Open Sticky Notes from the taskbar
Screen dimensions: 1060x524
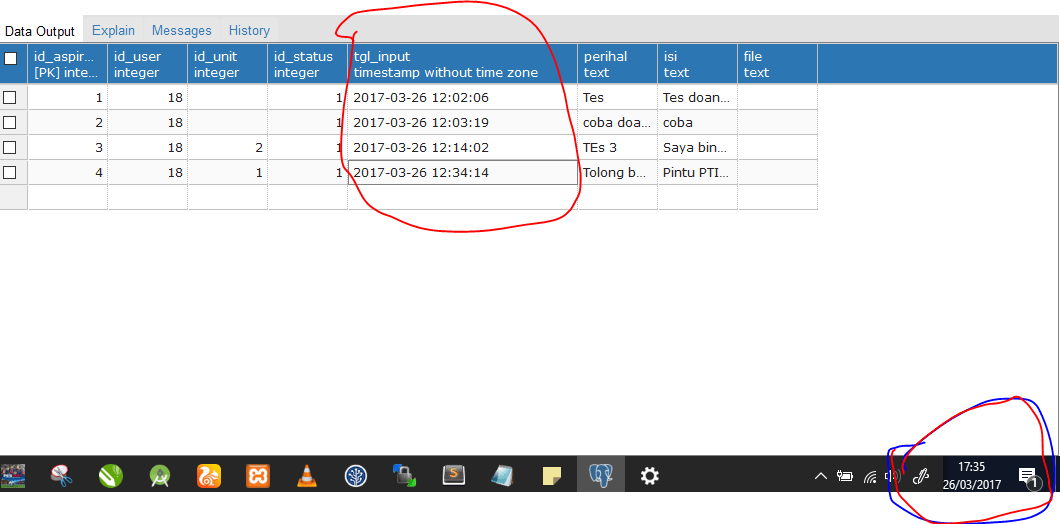click(x=552, y=476)
